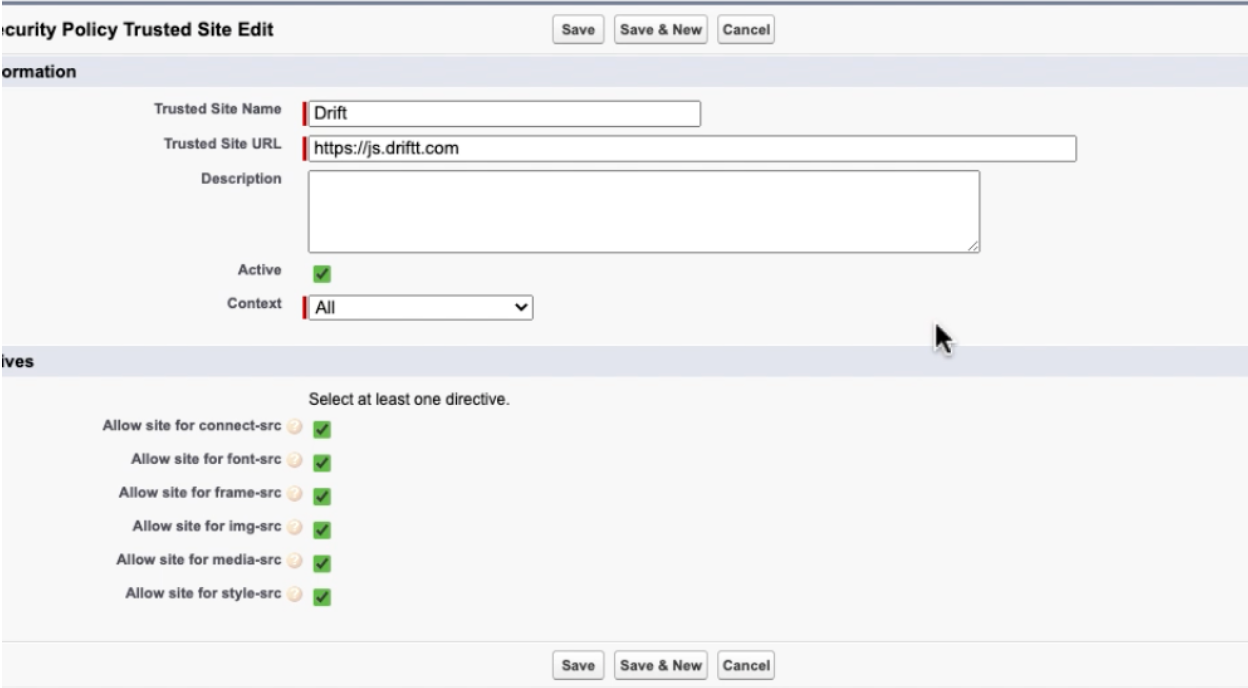
Task: Click 'Allow site for style-src' label
Action: click(204, 593)
